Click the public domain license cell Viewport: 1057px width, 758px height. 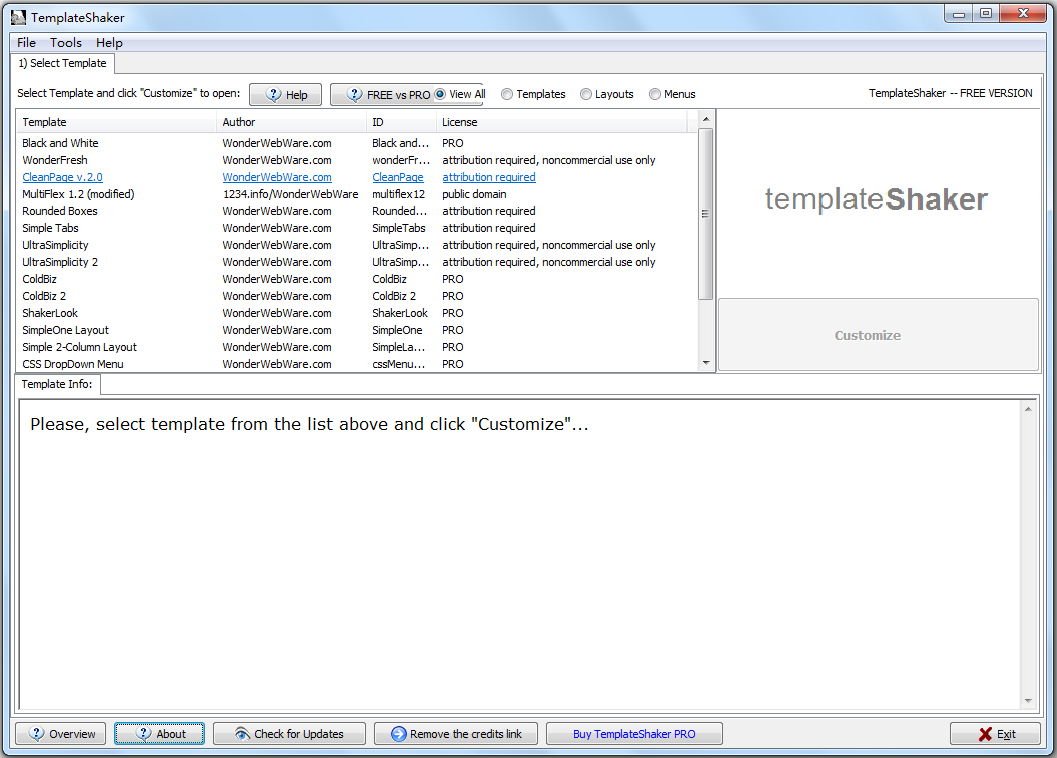[474, 194]
